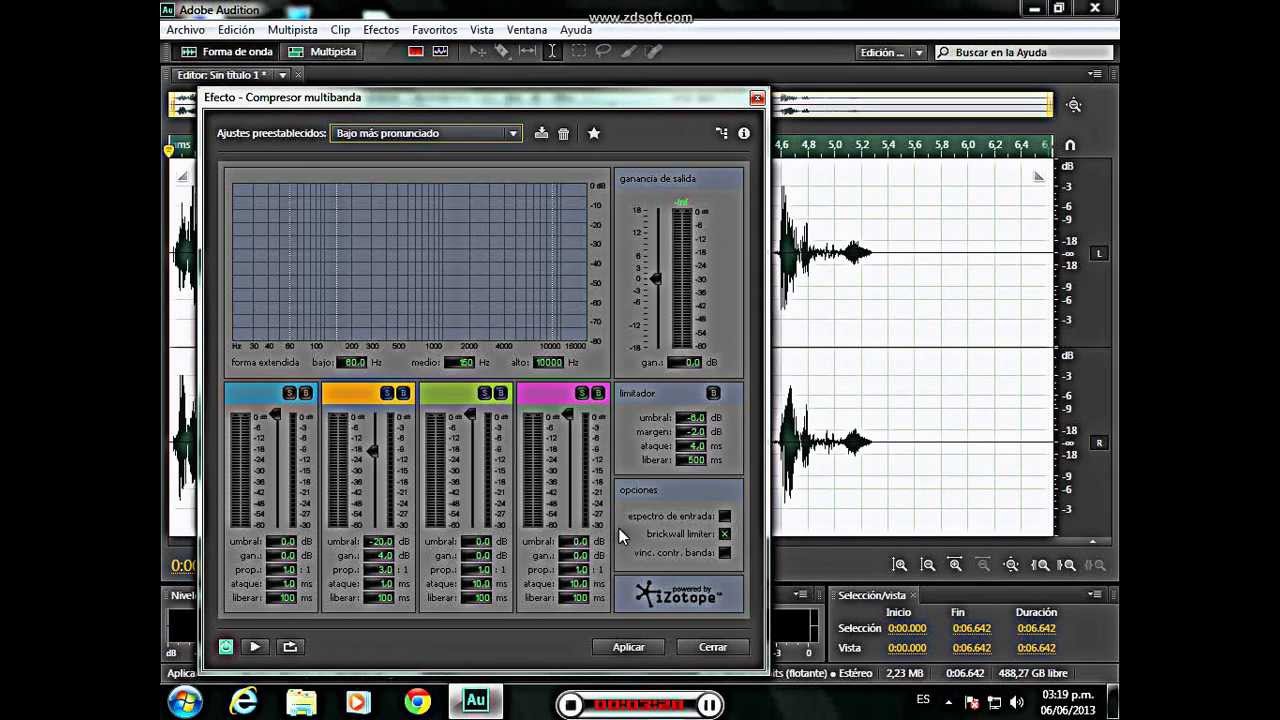Bypass the orange band two
1280x720 pixels.
[403, 393]
